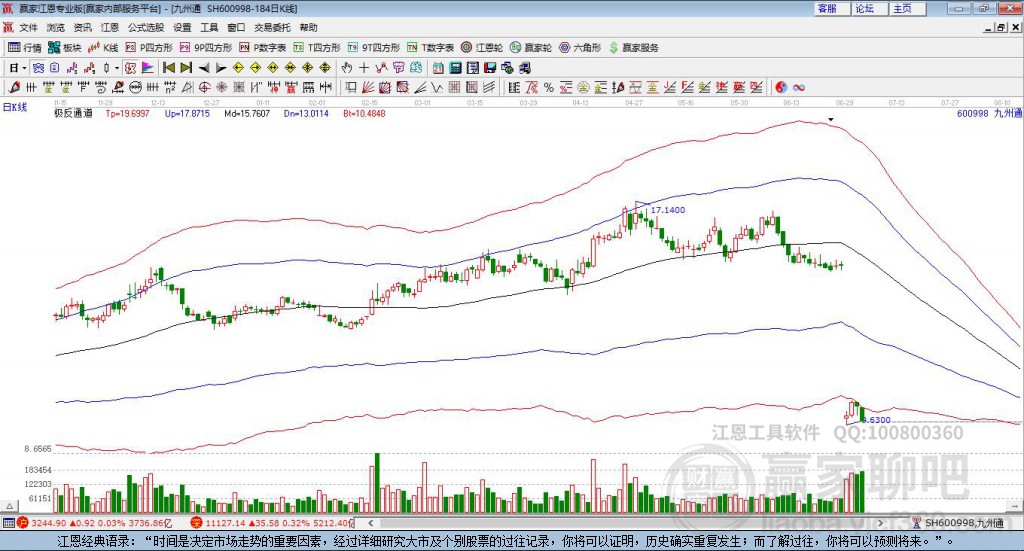Click the Shenzhen index 11127.14 status entry

point(271,523)
